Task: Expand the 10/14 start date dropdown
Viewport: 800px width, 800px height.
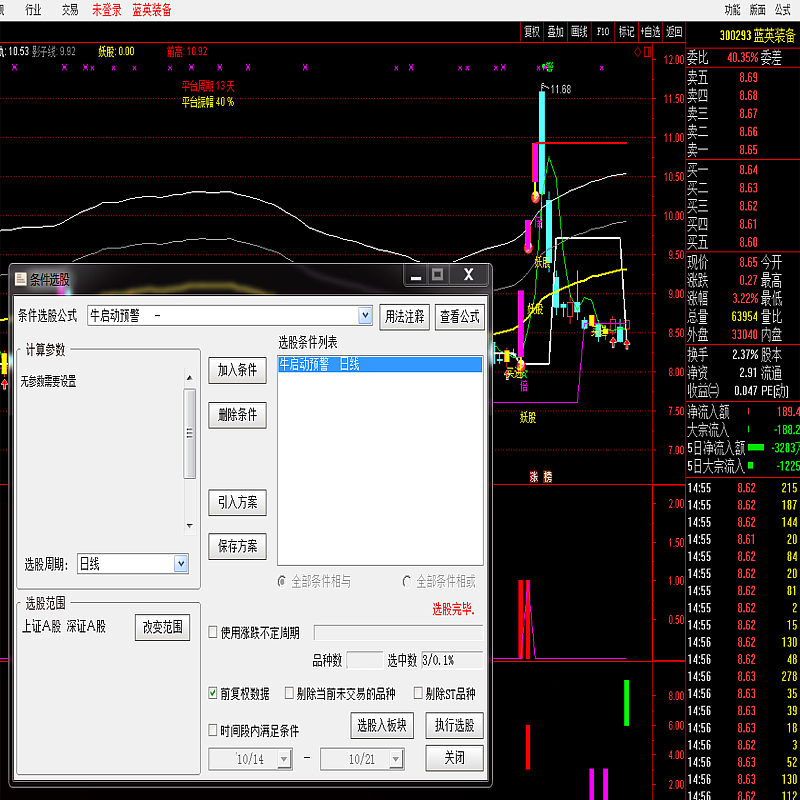Action: [x=284, y=759]
